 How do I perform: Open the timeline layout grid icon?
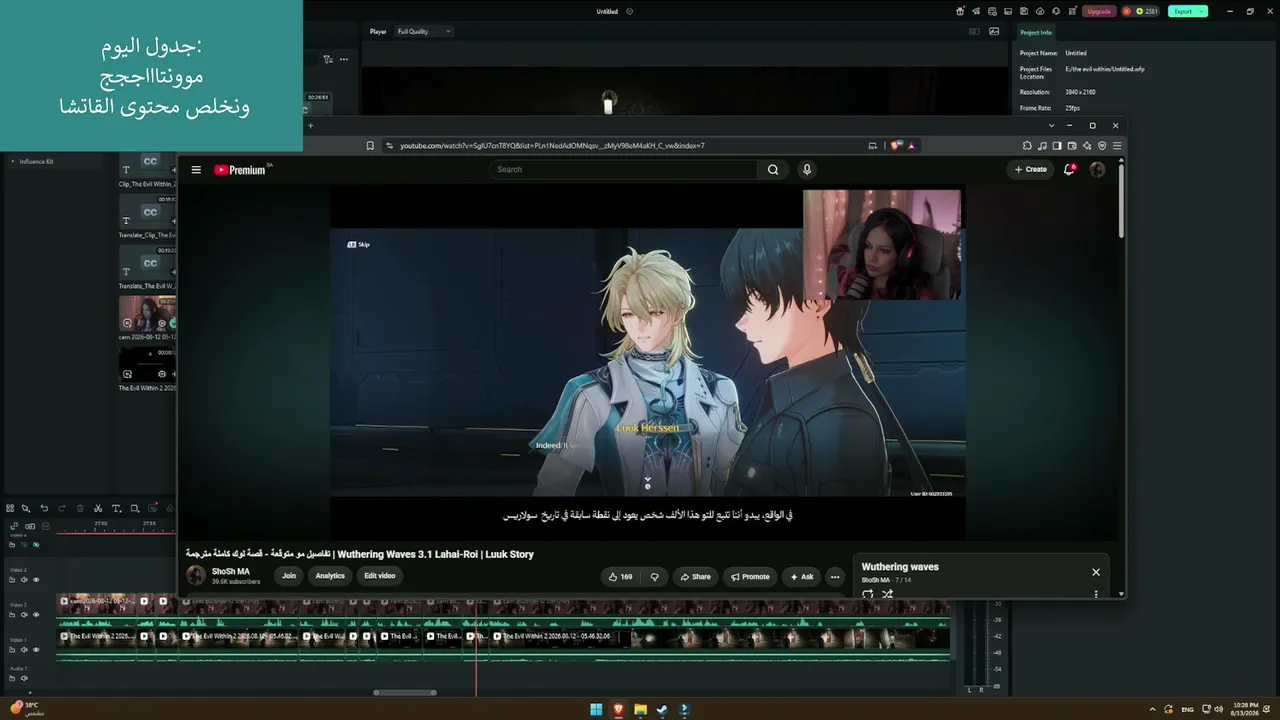tap(10, 508)
